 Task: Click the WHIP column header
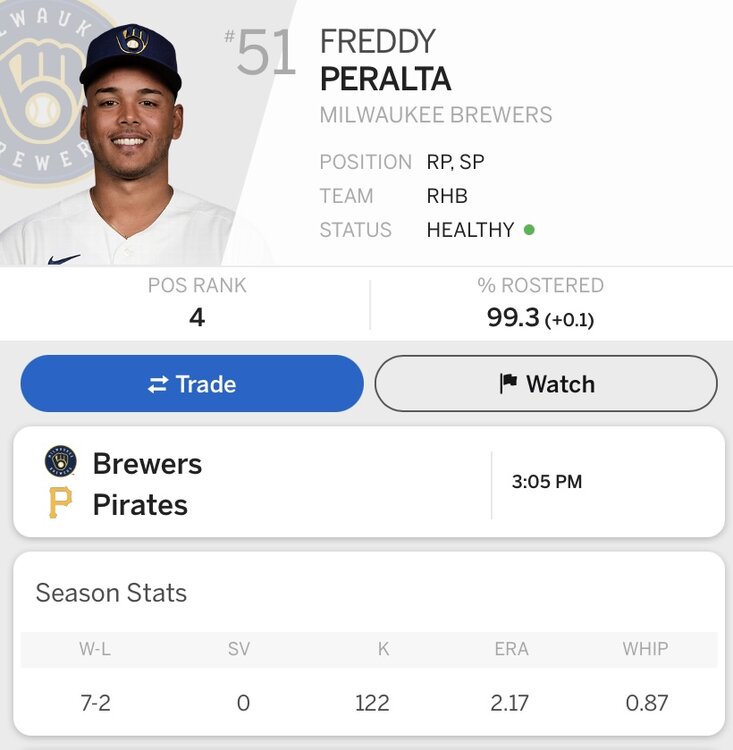[645, 649]
